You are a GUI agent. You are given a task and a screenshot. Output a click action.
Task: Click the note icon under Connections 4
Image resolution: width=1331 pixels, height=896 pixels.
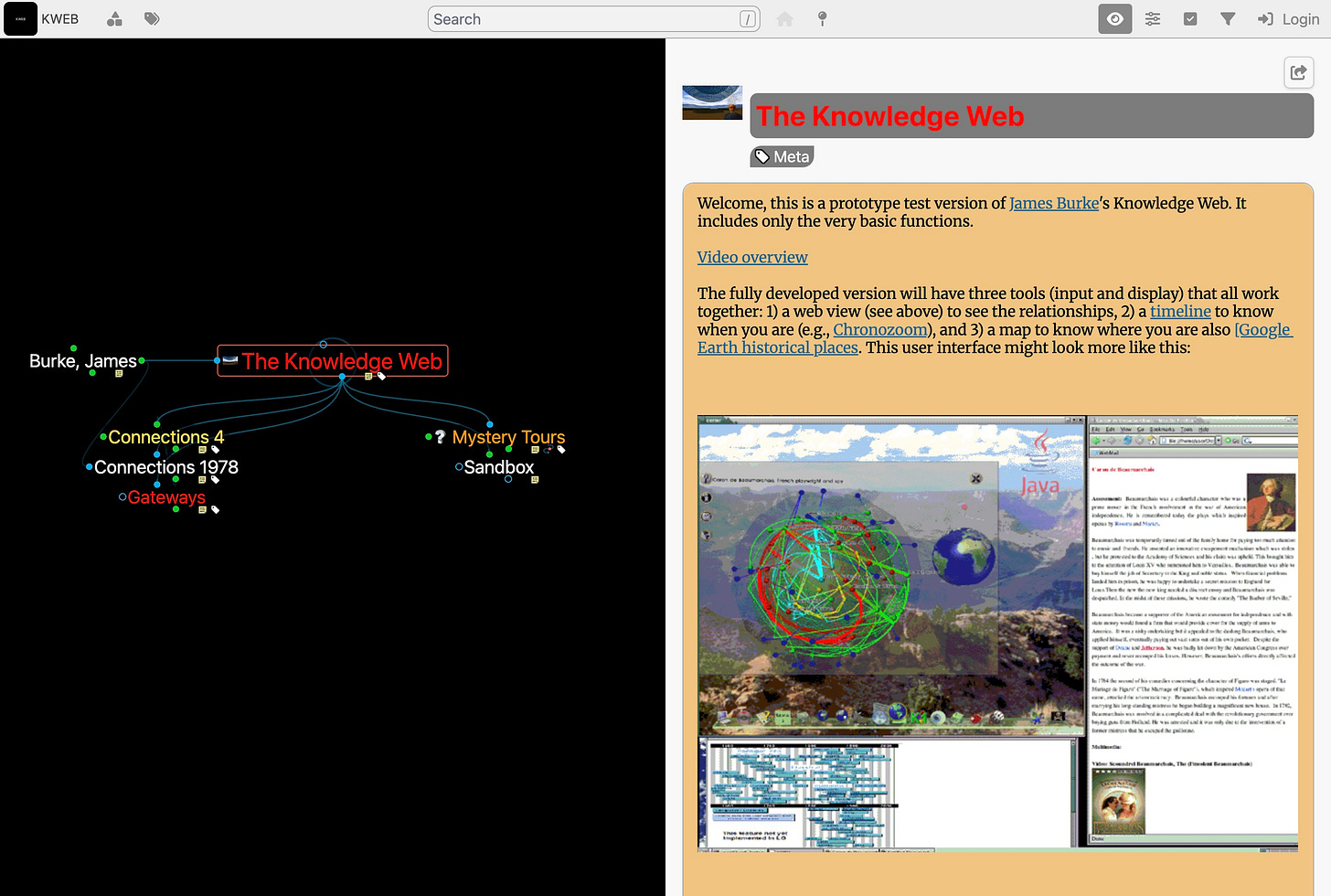(202, 450)
